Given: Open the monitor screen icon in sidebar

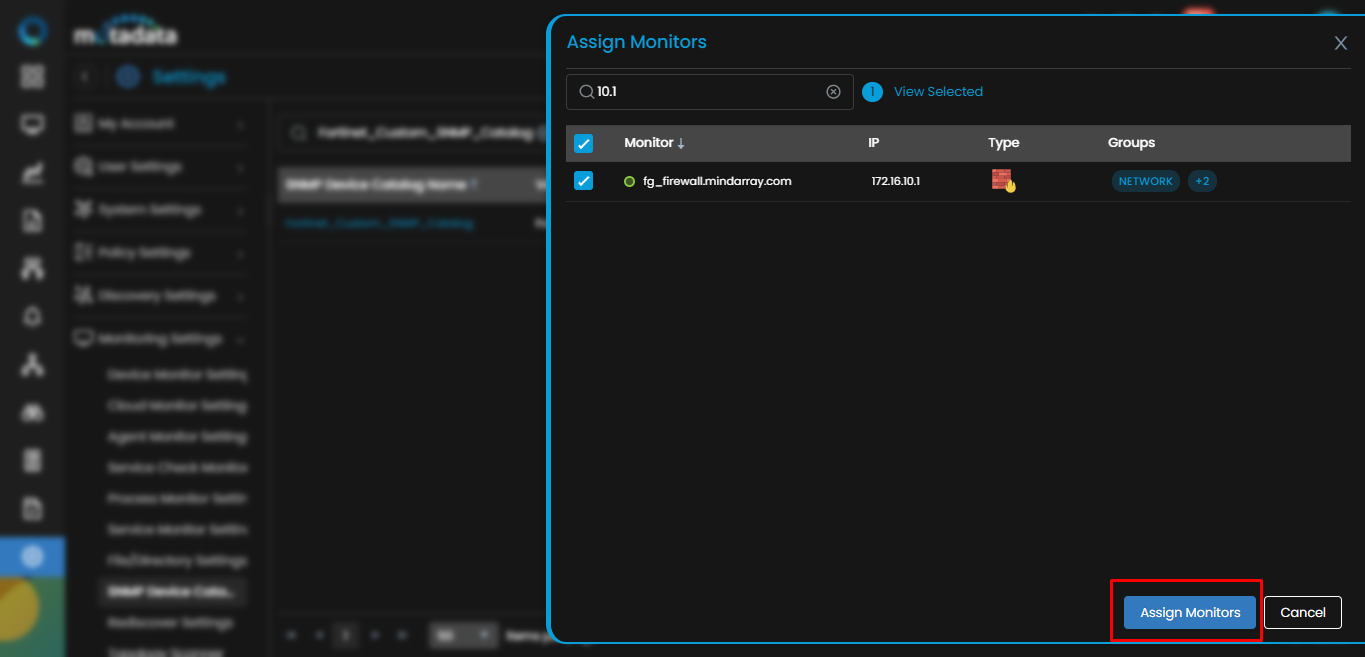Looking at the screenshot, I should click(x=33, y=125).
